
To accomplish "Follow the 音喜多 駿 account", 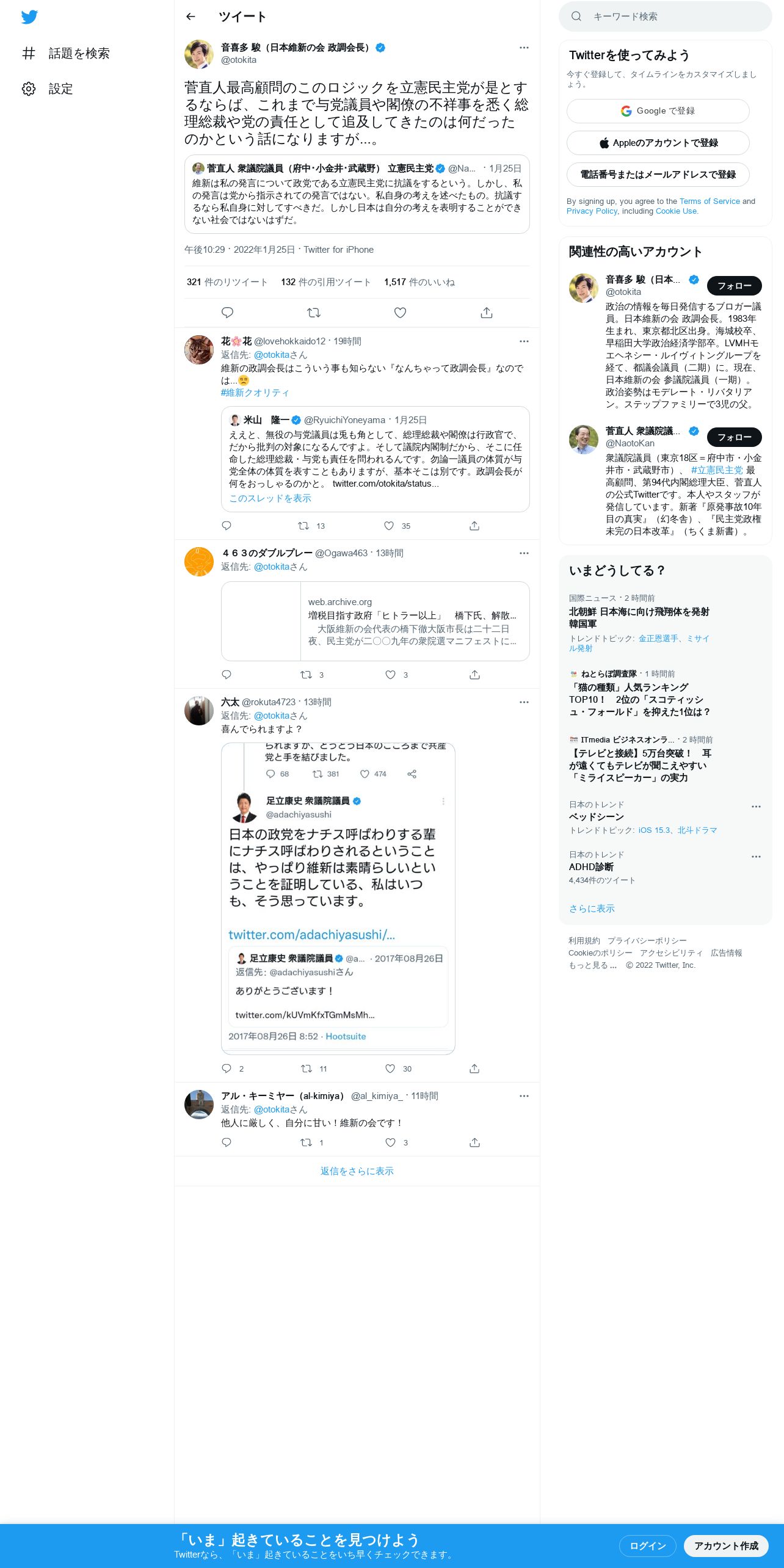I will pyautogui.click(x=735, y=286).
